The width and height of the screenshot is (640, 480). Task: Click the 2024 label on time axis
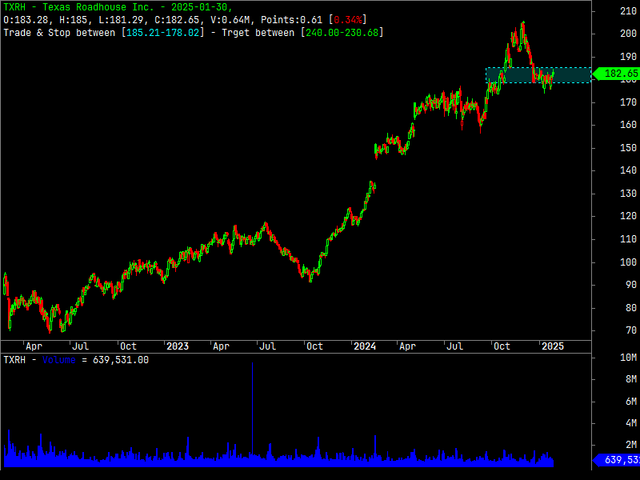click(365, 347)
